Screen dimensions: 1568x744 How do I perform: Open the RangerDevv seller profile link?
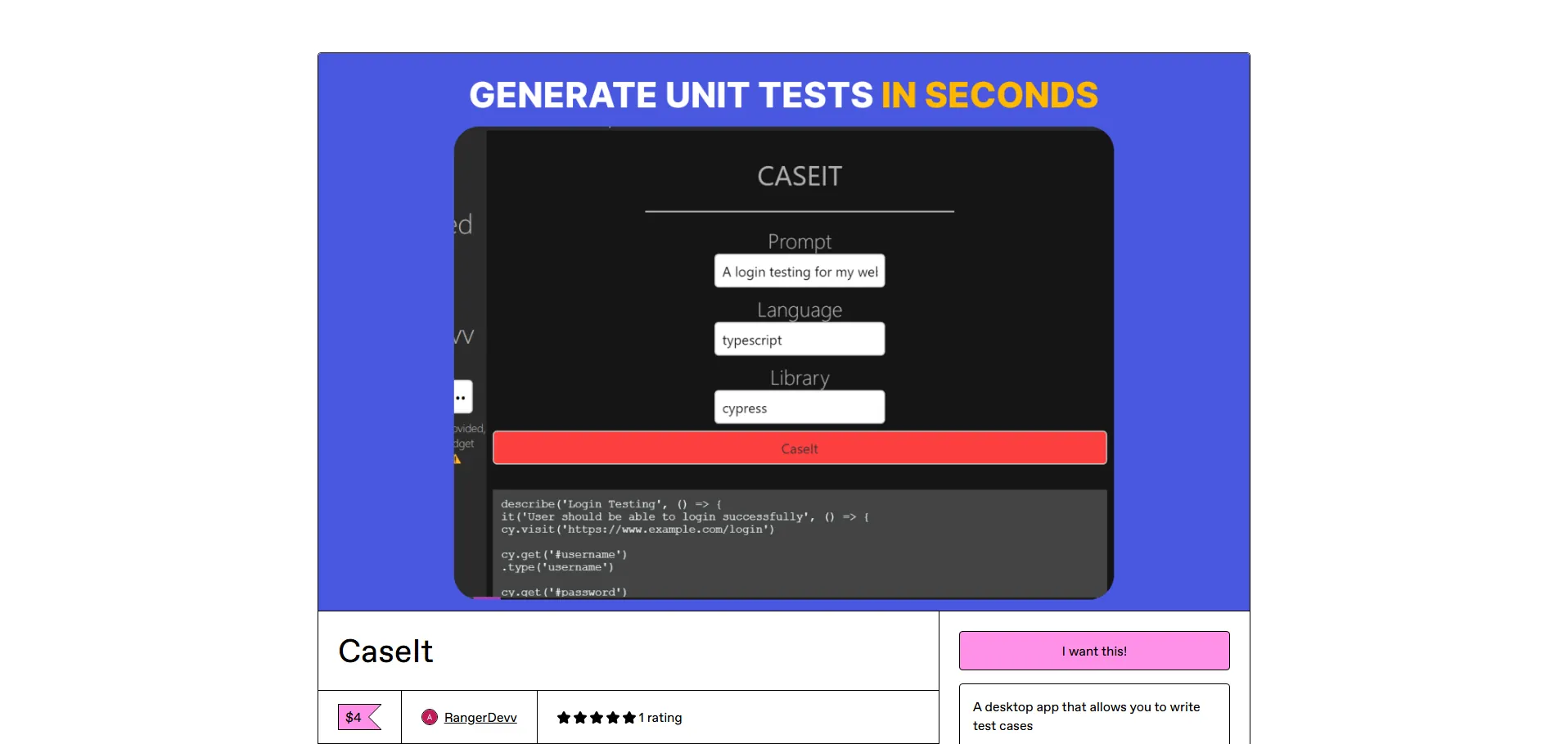coord(480,718)
